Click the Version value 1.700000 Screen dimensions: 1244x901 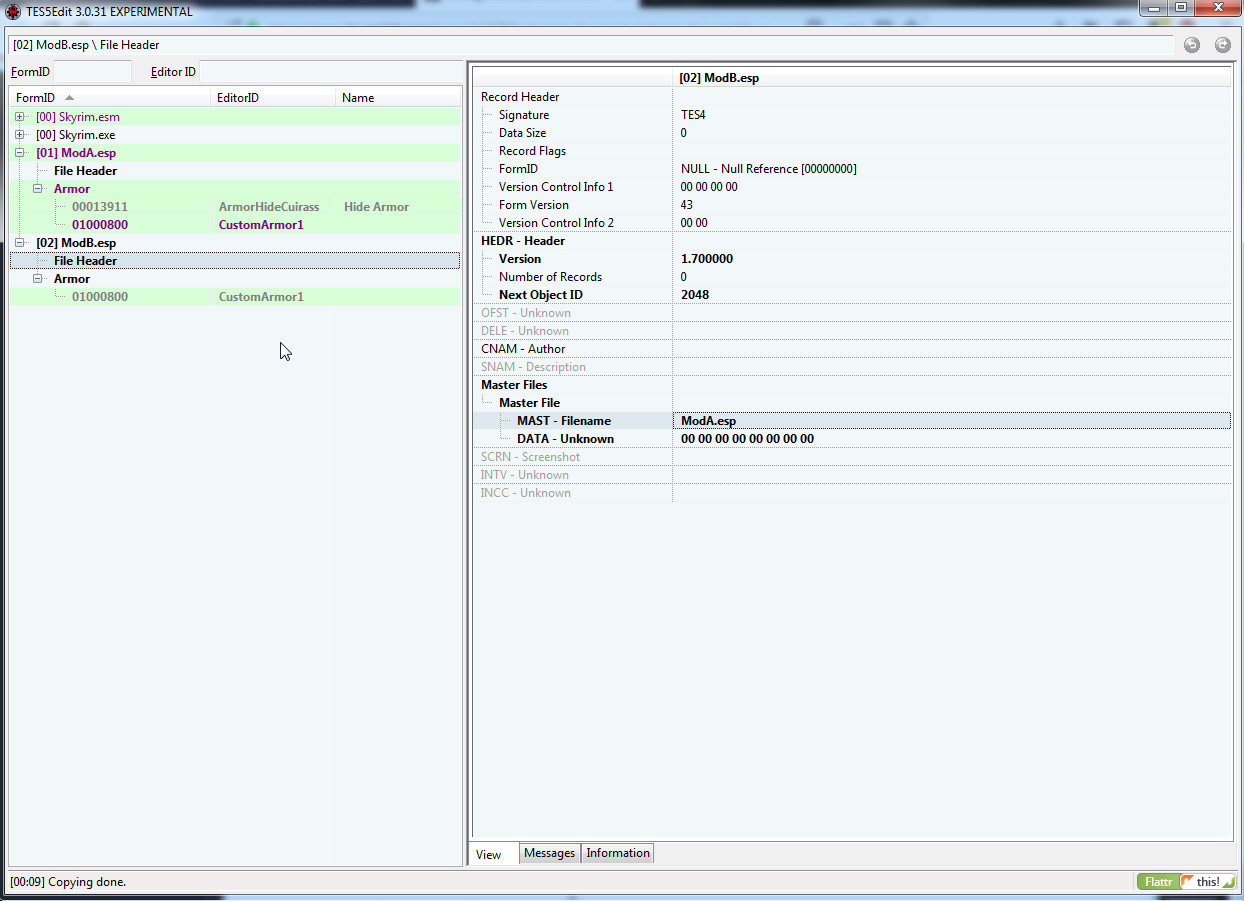pyautogui.click(x=707, y=259)
